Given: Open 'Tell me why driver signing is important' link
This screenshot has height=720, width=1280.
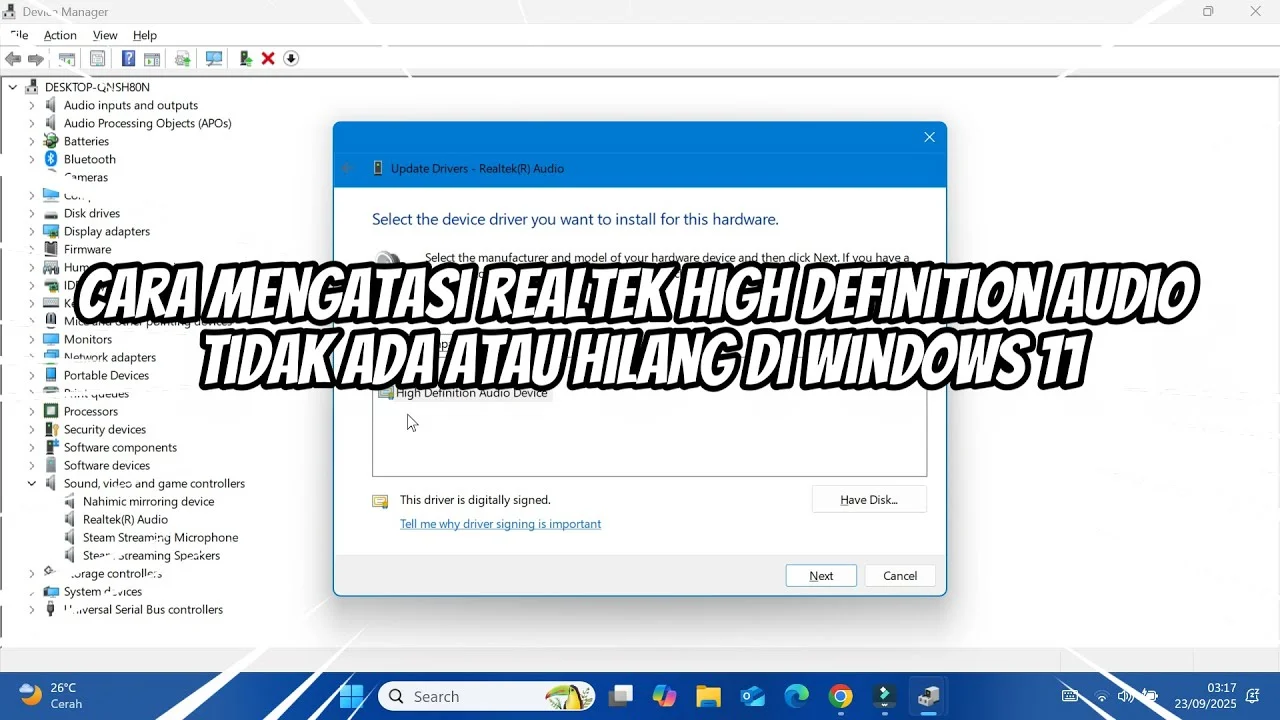Looking at the screenshot, I should [500, 524].
